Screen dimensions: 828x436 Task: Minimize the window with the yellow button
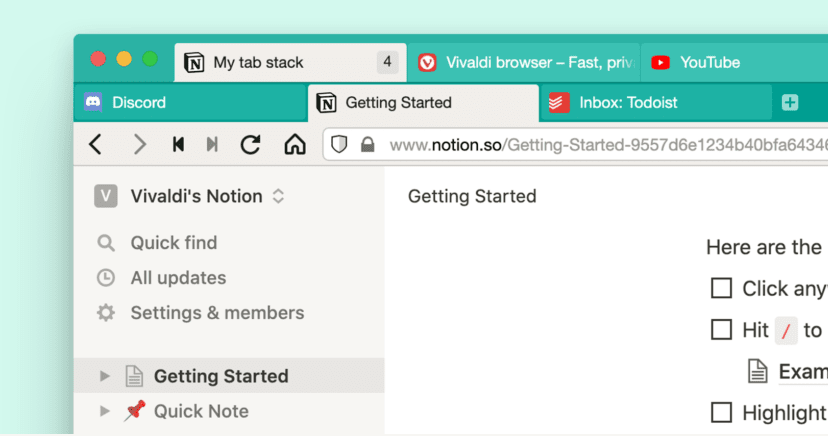(x=124, y=59)
